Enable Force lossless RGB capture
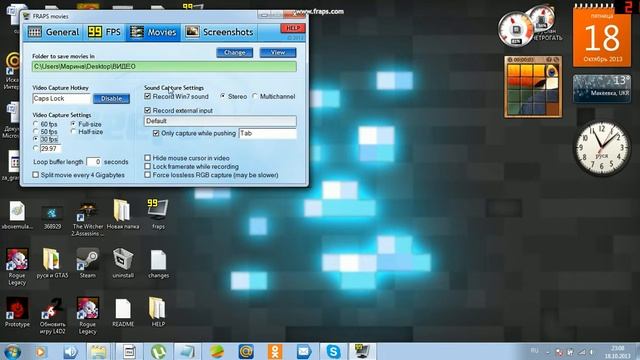The image size is (640, 360). (x=148, y=175)
